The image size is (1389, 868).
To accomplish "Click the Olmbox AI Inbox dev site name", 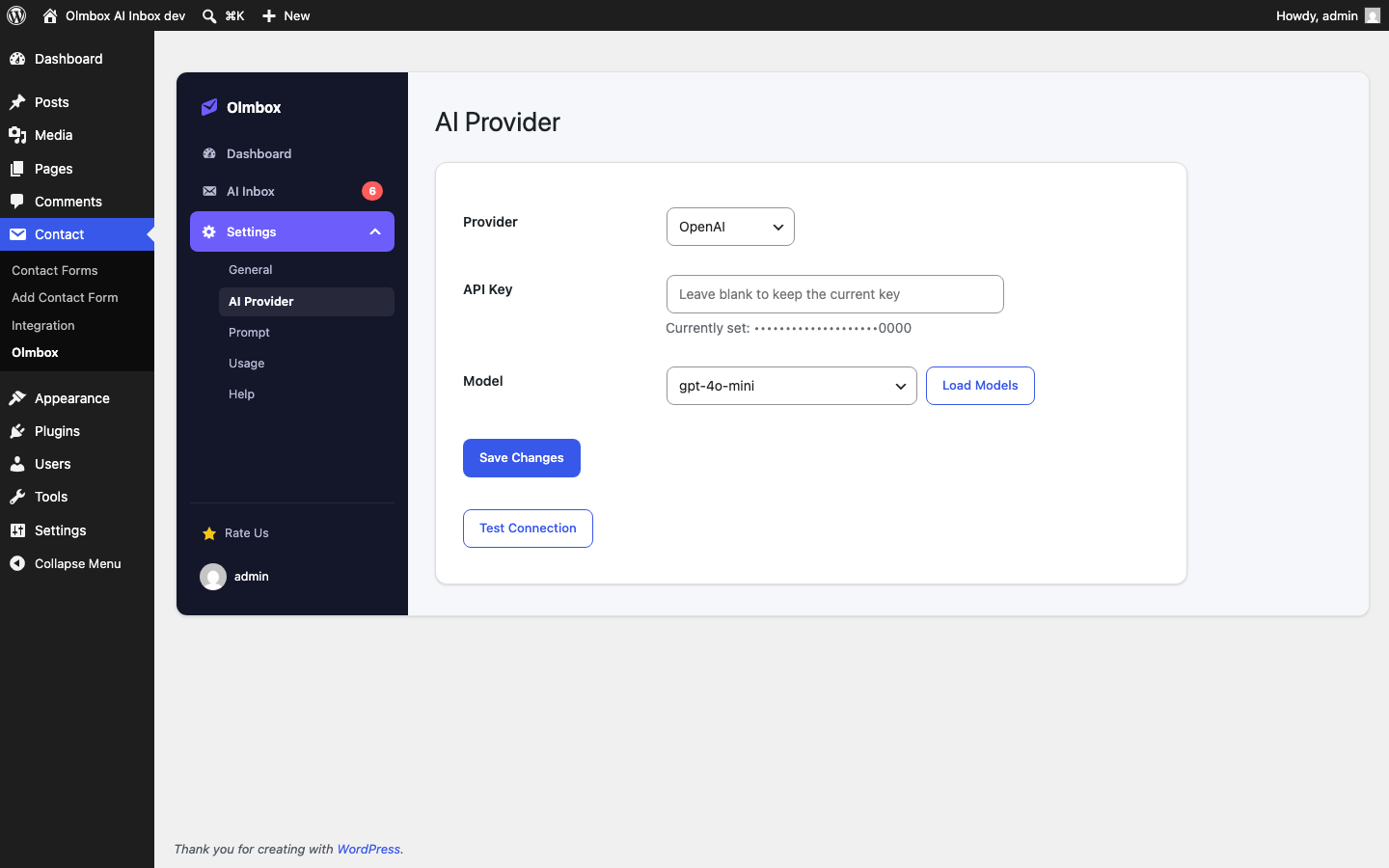I will [x=125, y=15].
